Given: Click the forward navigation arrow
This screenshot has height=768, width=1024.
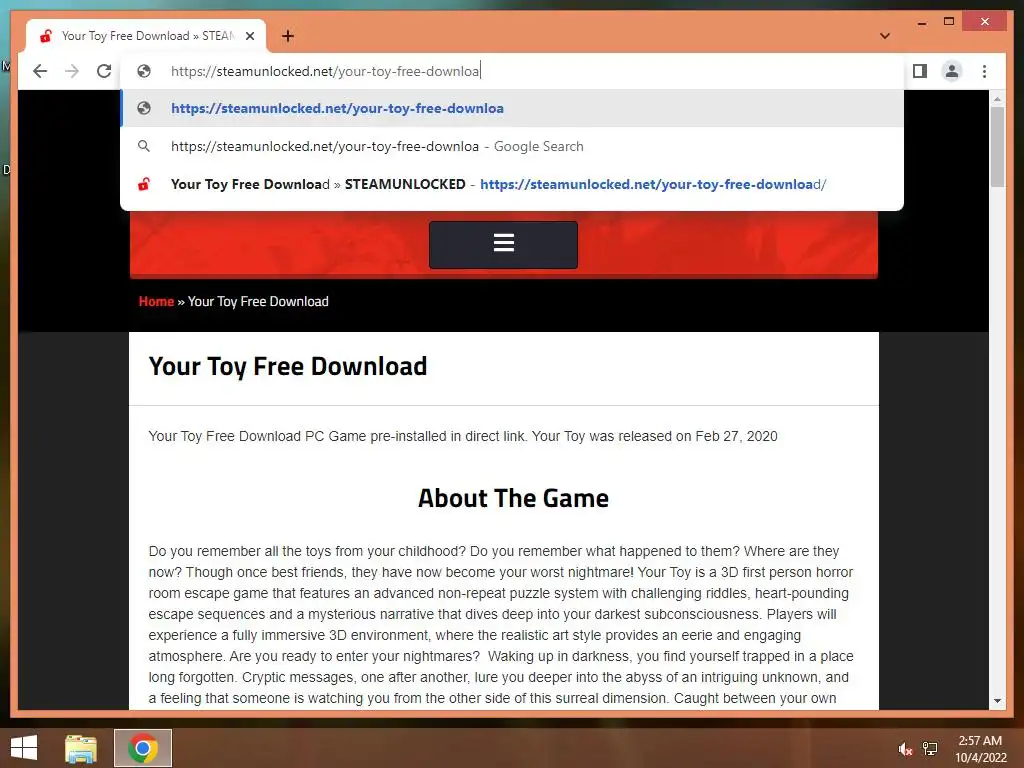Looking at the screenshot, I should tap(72, 71).
